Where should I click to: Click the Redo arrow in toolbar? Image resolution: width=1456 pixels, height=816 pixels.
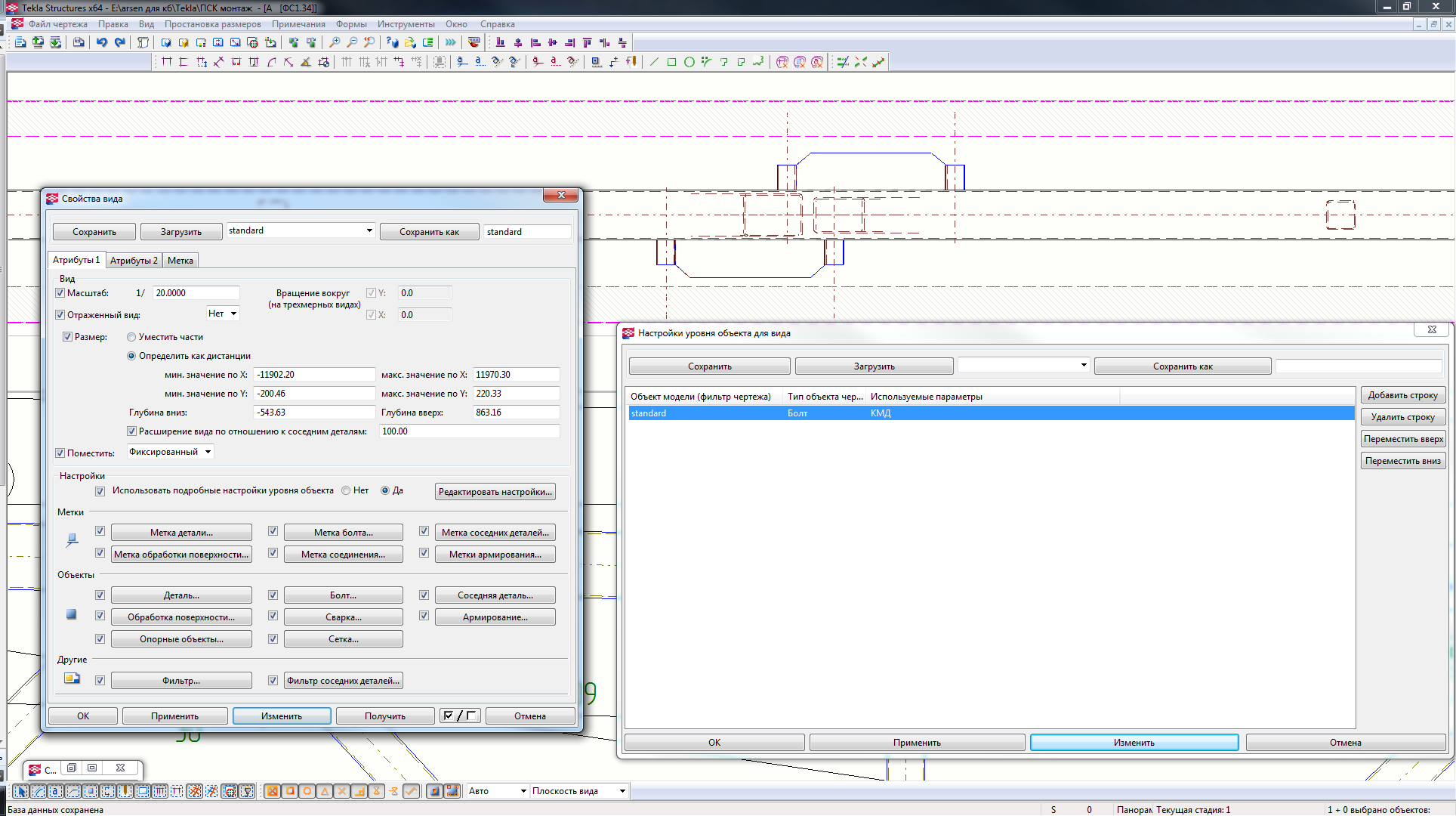click(x=119, y=42)
